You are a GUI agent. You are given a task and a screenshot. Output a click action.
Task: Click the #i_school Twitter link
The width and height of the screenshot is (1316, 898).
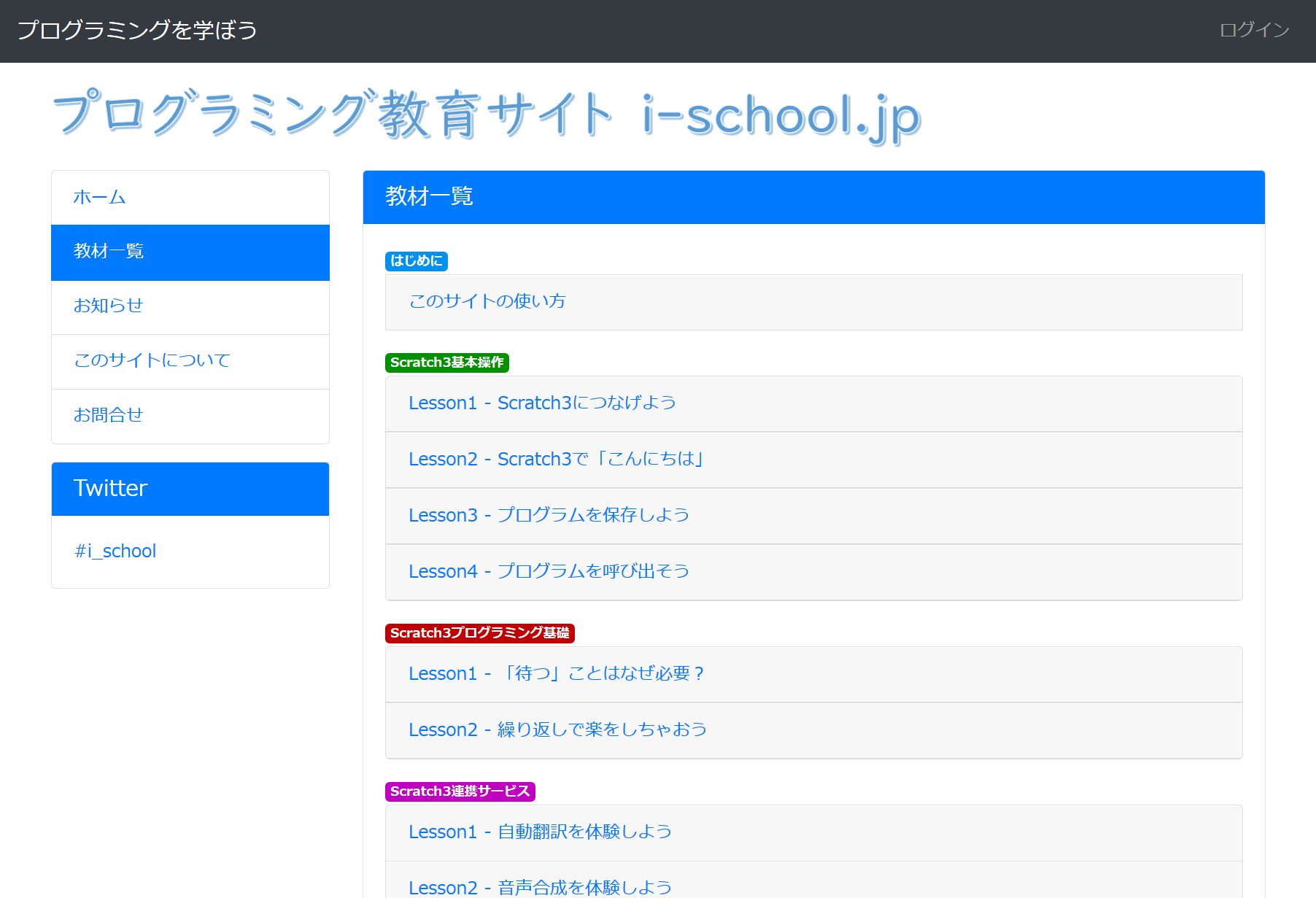coord(115,551)
